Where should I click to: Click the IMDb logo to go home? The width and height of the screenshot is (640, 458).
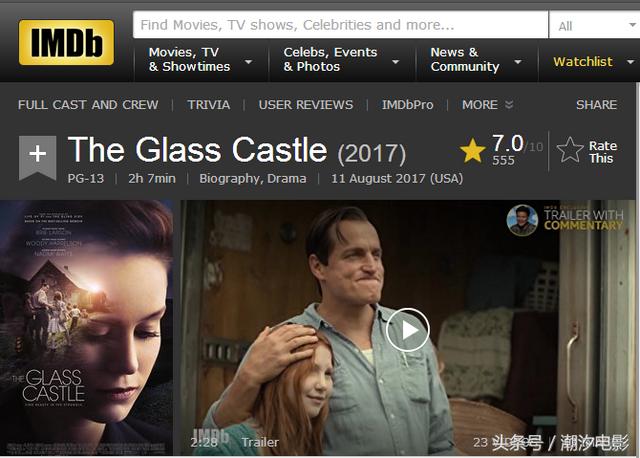pyautogui.click(x=66, y=42)
